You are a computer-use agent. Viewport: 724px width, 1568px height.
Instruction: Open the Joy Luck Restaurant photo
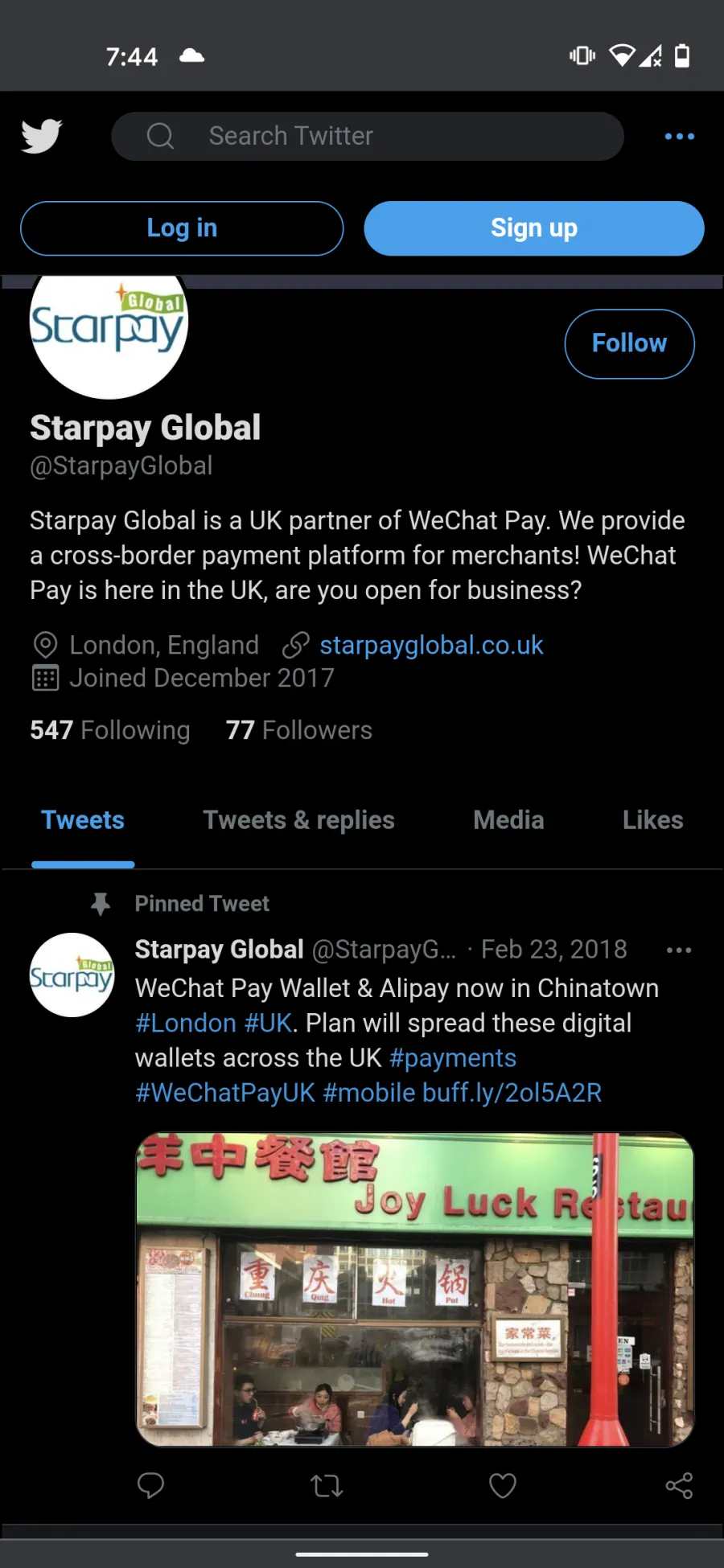414,1290
